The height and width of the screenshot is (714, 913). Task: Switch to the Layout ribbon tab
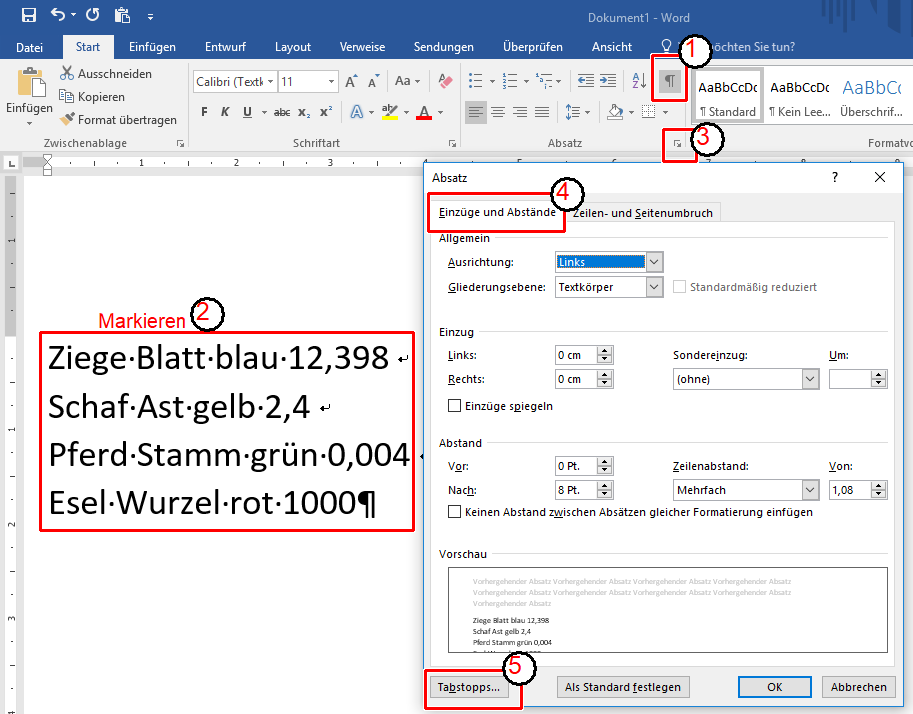pos(293,47)
